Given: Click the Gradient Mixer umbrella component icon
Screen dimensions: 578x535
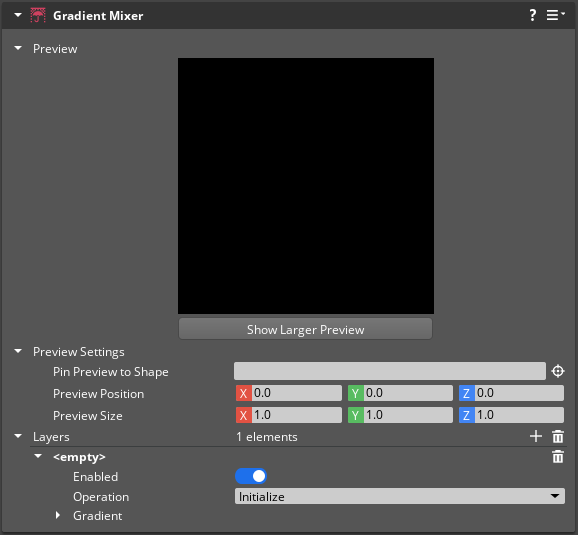Looking at the screenshot, I should 38,15.
